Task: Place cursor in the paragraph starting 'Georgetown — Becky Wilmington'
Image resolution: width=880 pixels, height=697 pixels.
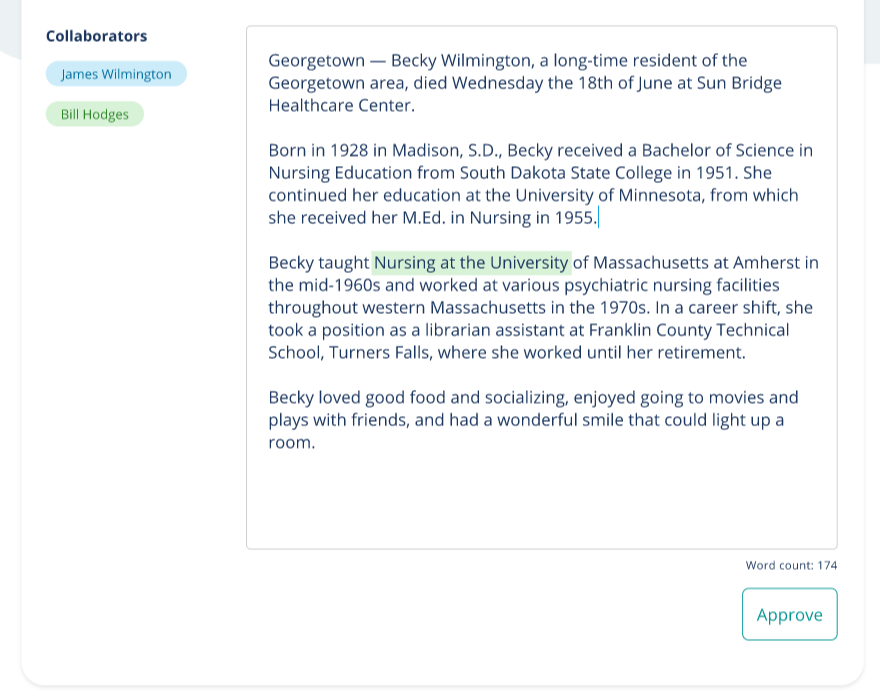Action: (525, 82)
